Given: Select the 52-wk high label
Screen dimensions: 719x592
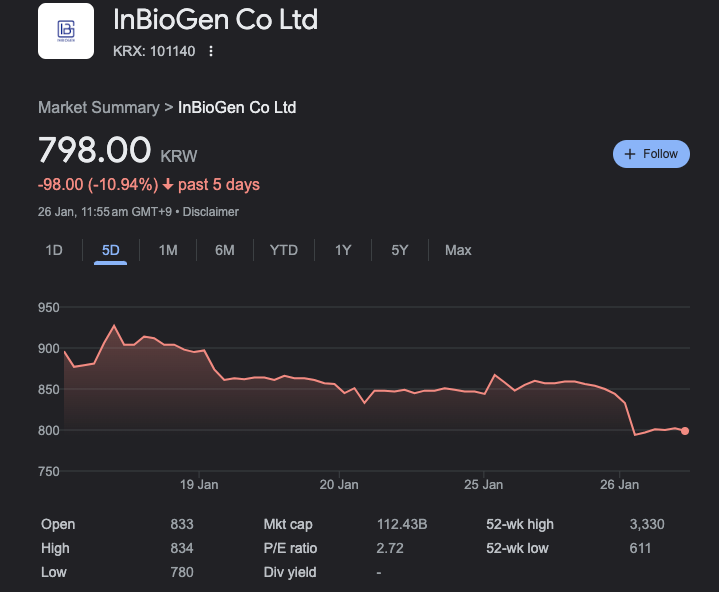Looking at the screenshot, I should (x=520, y=524).
